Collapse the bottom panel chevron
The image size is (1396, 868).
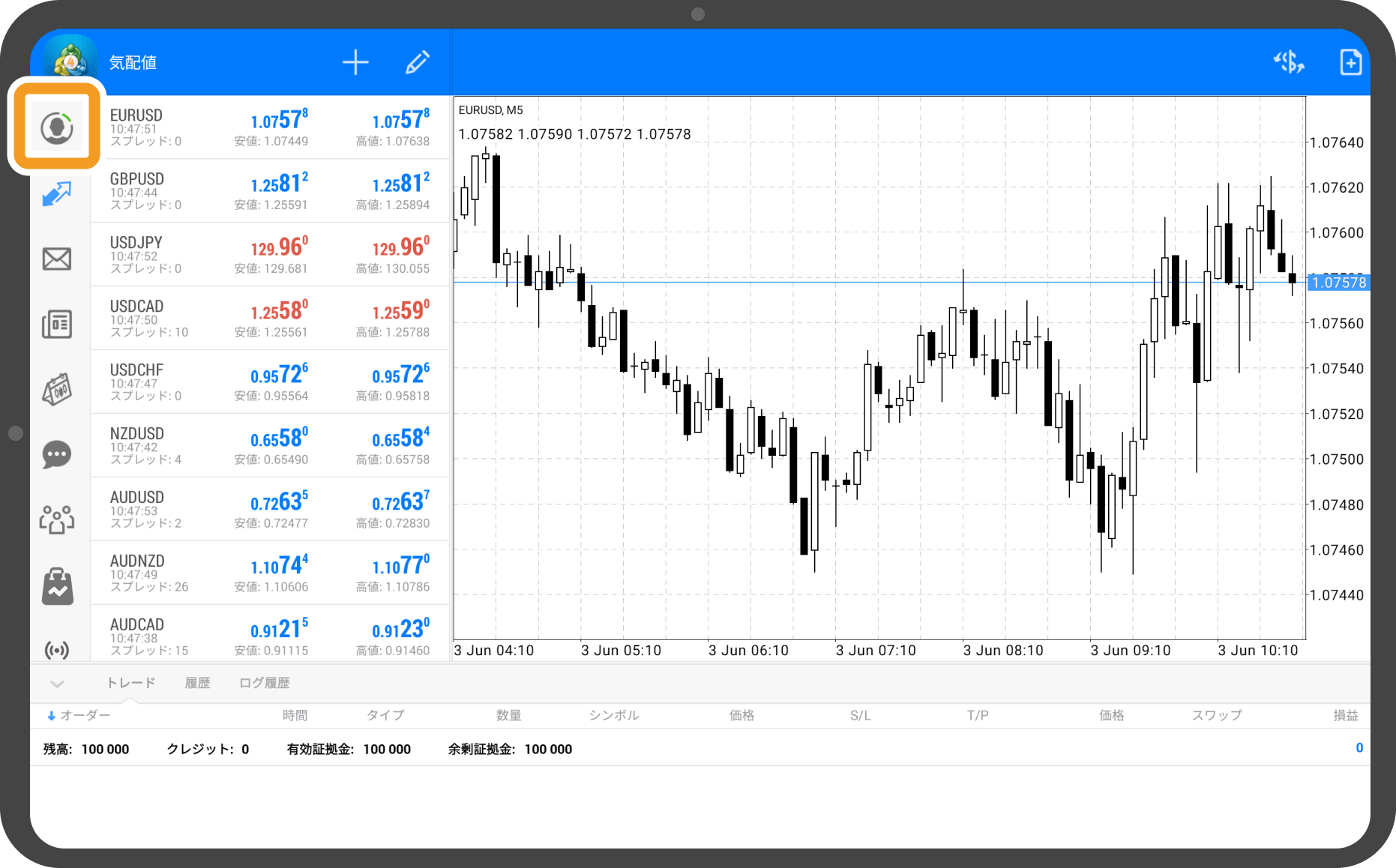tap(57, 684)
